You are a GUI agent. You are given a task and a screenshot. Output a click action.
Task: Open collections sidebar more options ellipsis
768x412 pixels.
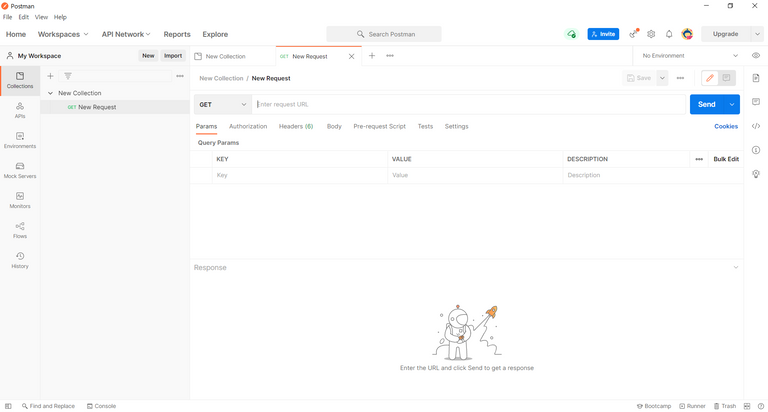point(180,76)
